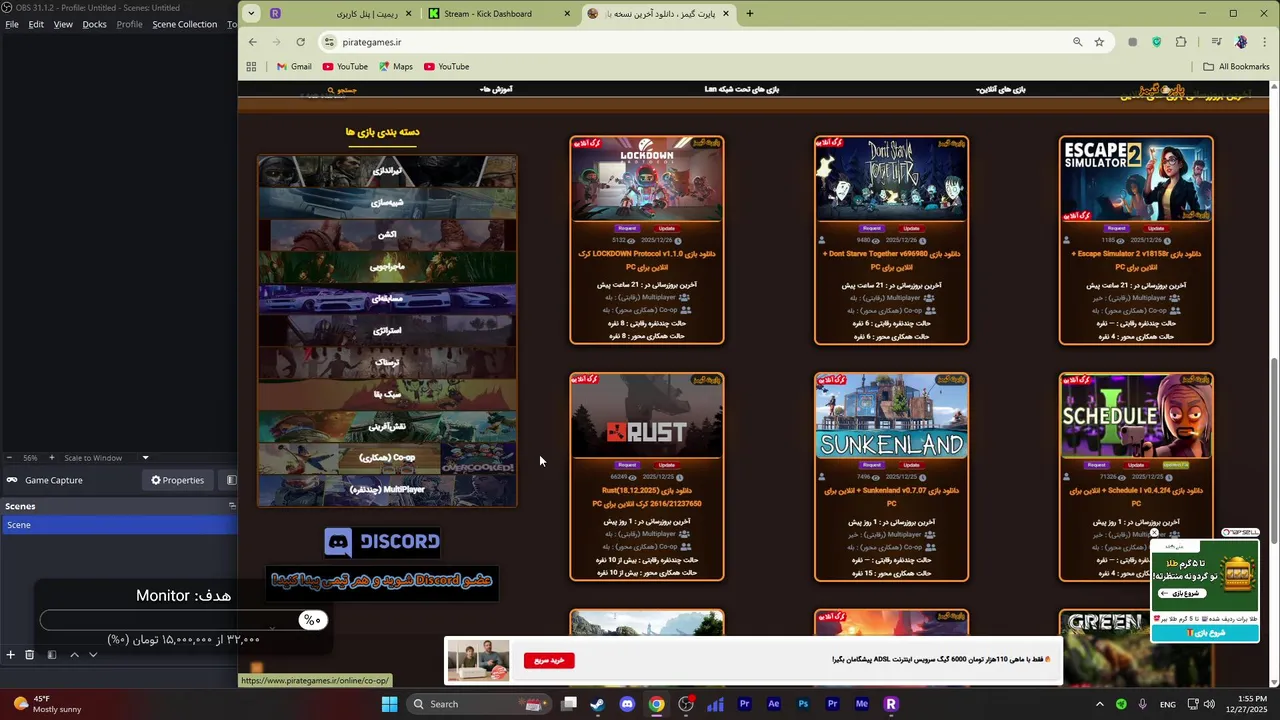Move scene up with the up arrow
The image size is (1280, 720).
click(x=74, y=655)
